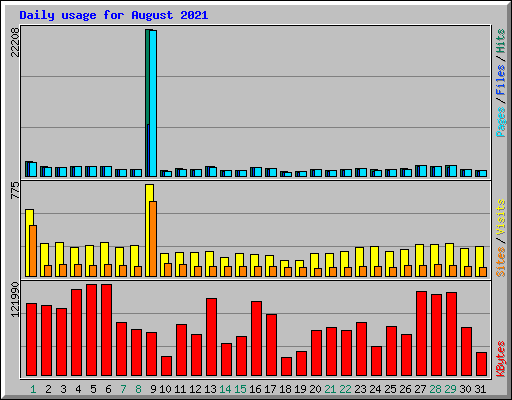Select the red KBytes legend label
Screen dimensions: 512x400
click(x=501, y=359)
